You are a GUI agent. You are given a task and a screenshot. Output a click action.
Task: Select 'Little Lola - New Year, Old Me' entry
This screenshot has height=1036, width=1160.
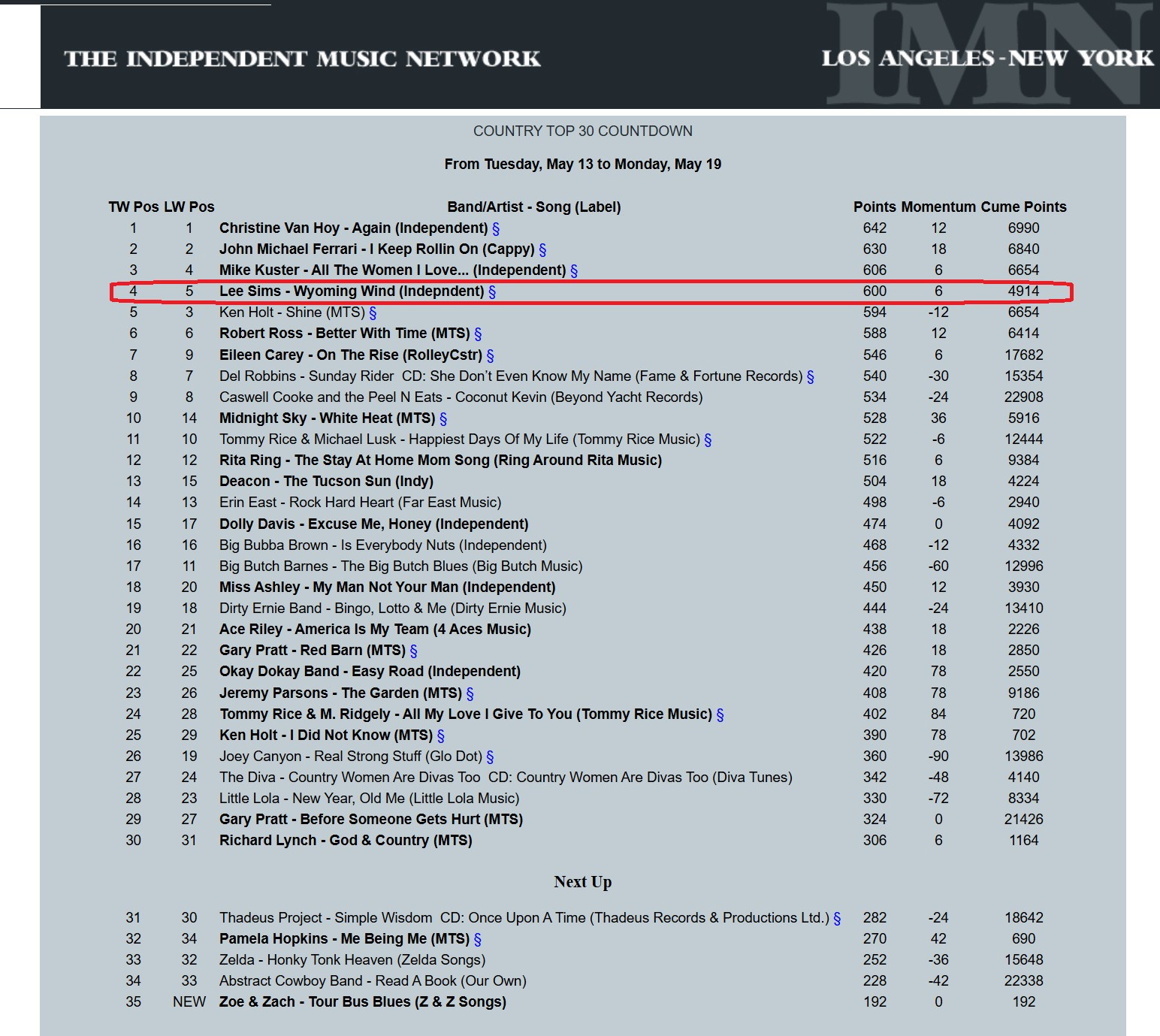(370, 799)
